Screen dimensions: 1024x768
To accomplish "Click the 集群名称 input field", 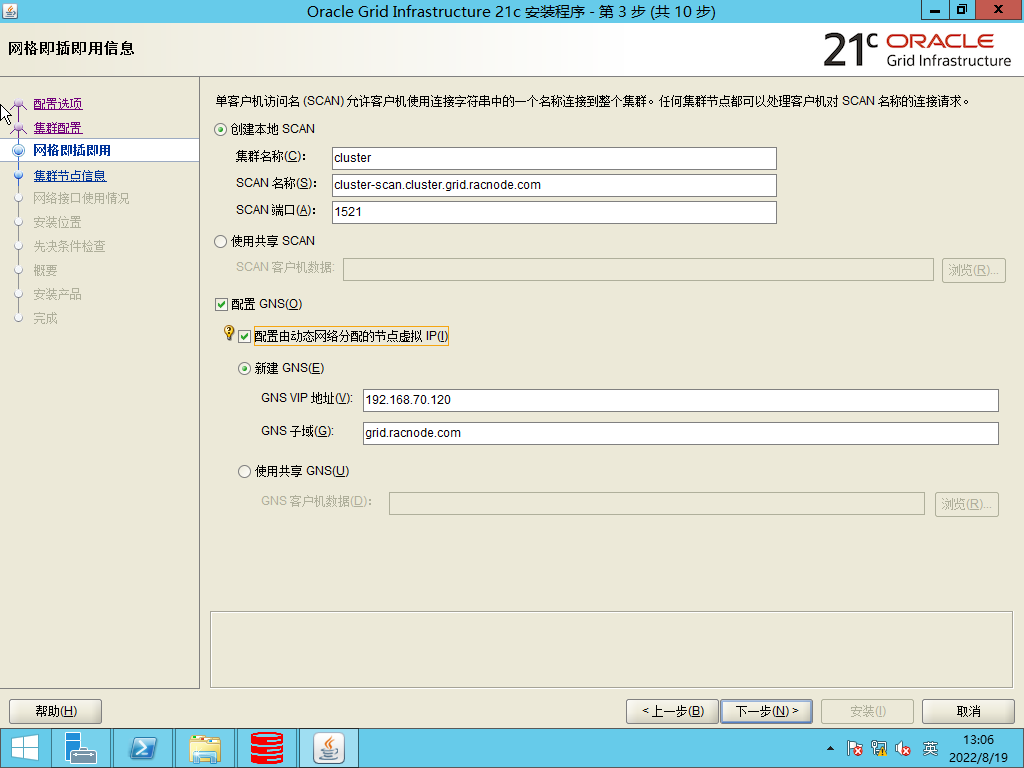I will click(x=554, y=158).
